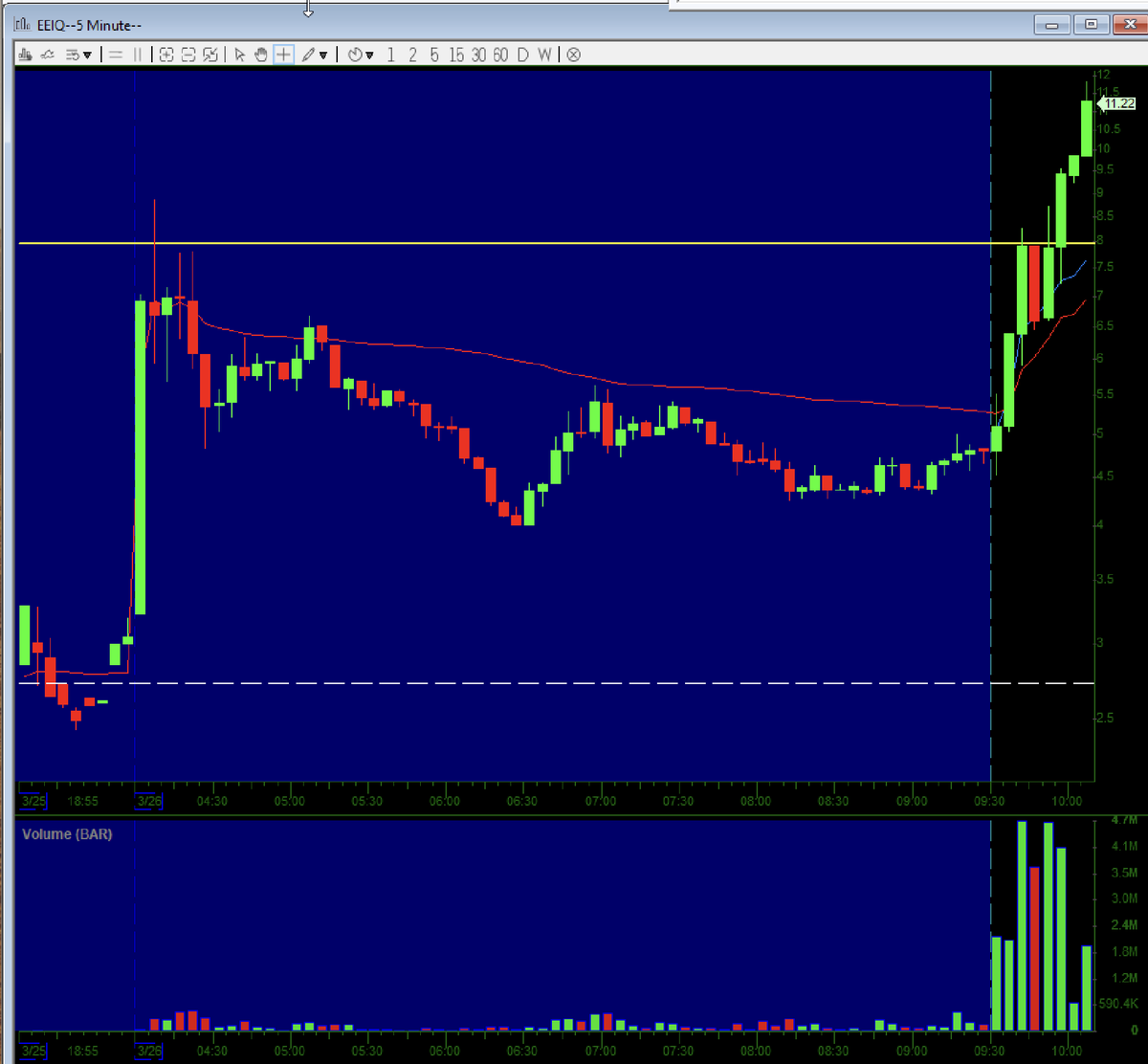This screenshot has height=1064, width=1148.
Task: Minimize the EEIQ chart window
Action: (x=1053, y=26)
